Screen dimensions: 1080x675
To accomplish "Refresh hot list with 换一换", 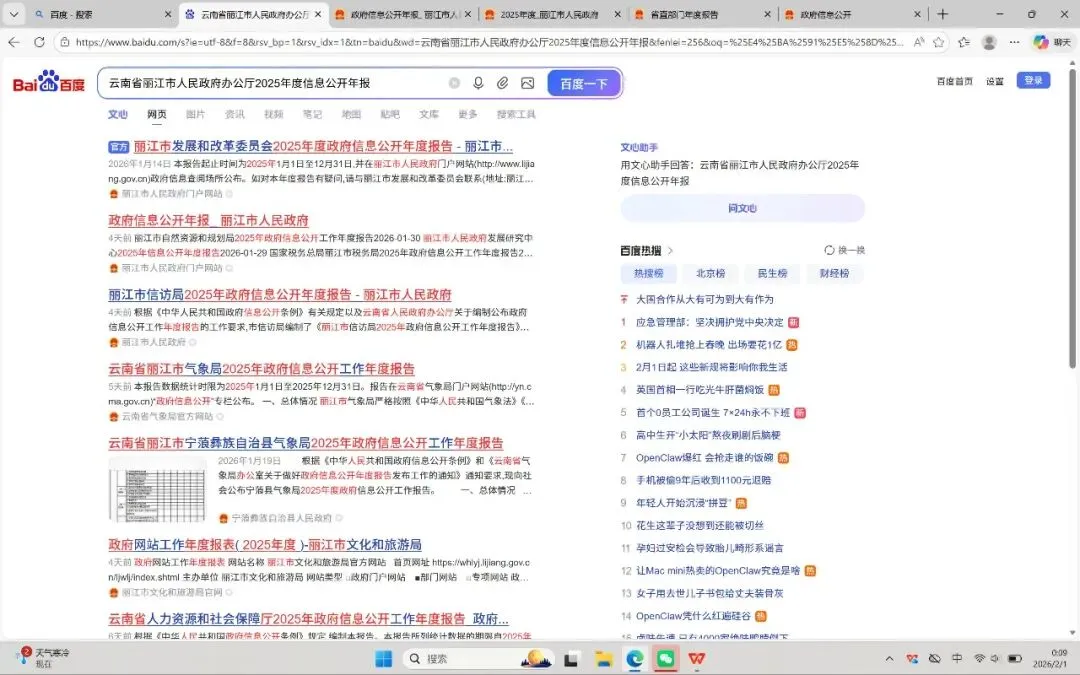I will [844, 250].
